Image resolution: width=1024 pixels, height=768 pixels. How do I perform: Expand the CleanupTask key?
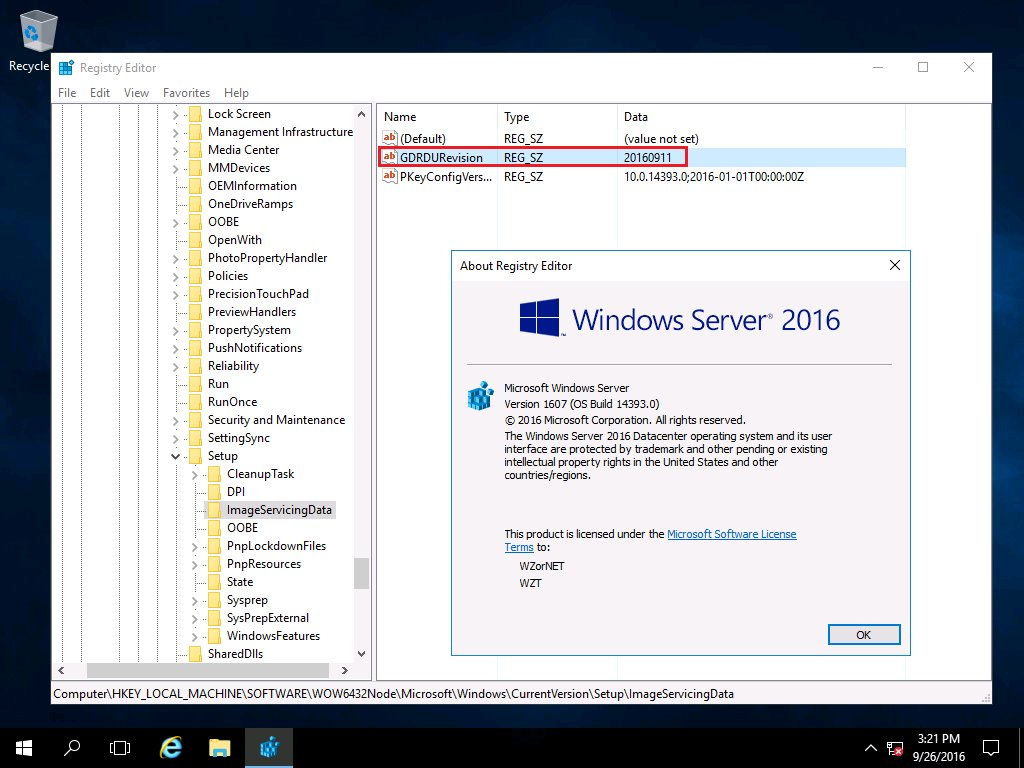tap(194, 475)
